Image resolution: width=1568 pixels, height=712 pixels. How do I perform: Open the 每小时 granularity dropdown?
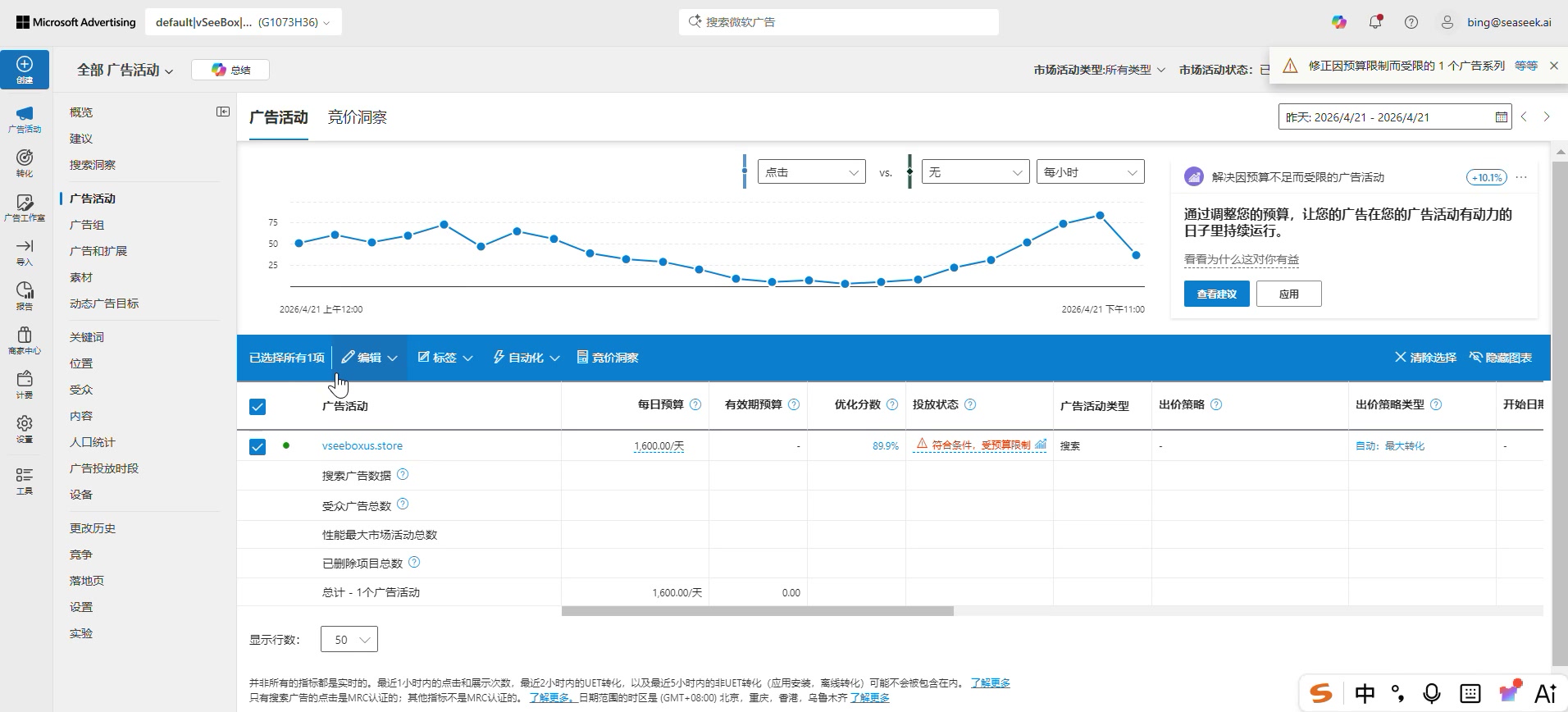1090,172
